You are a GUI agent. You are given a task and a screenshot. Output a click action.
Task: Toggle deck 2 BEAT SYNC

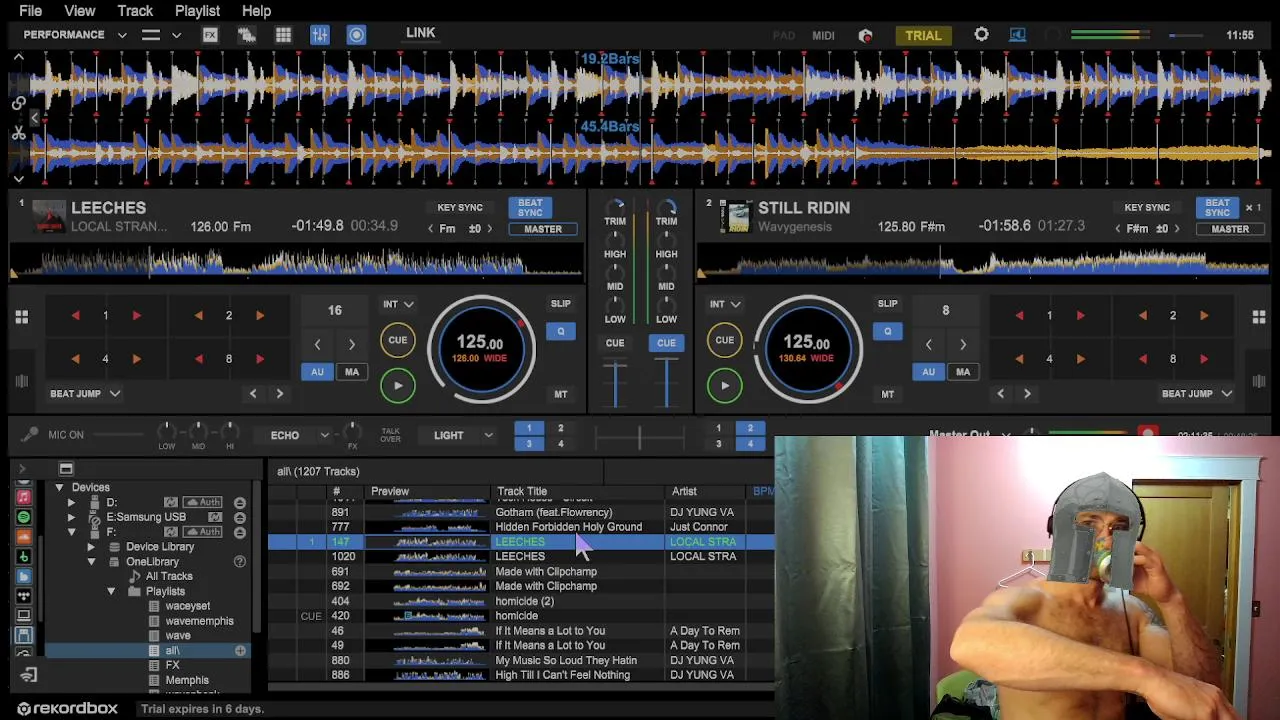[1217, 208]
